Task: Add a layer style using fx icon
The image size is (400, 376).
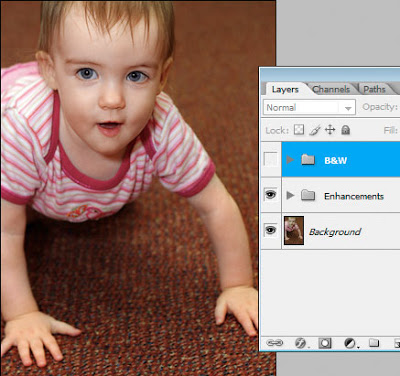Action: tap(301, 343)
